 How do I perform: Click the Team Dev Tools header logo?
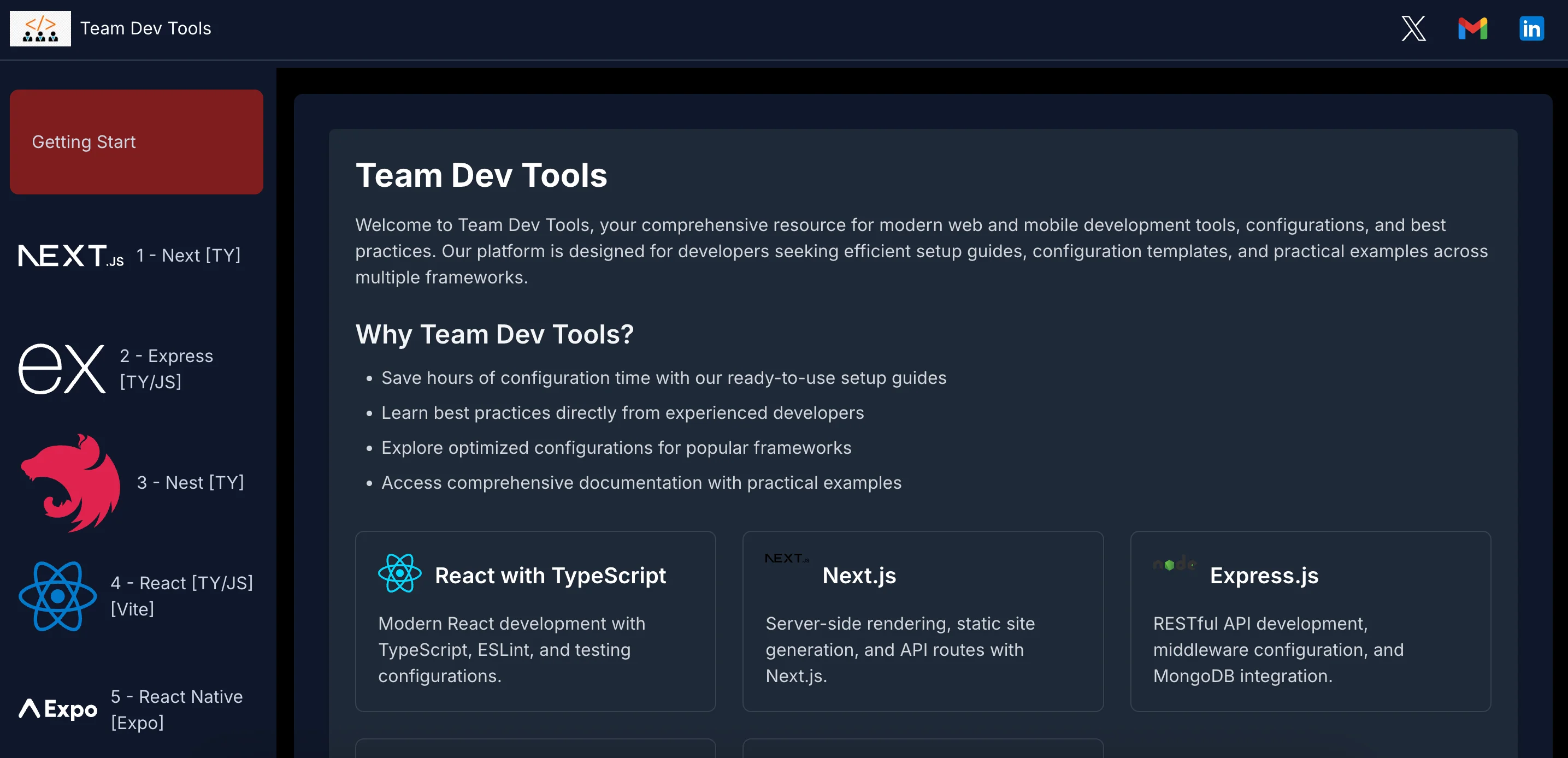[x=40, y=28]
